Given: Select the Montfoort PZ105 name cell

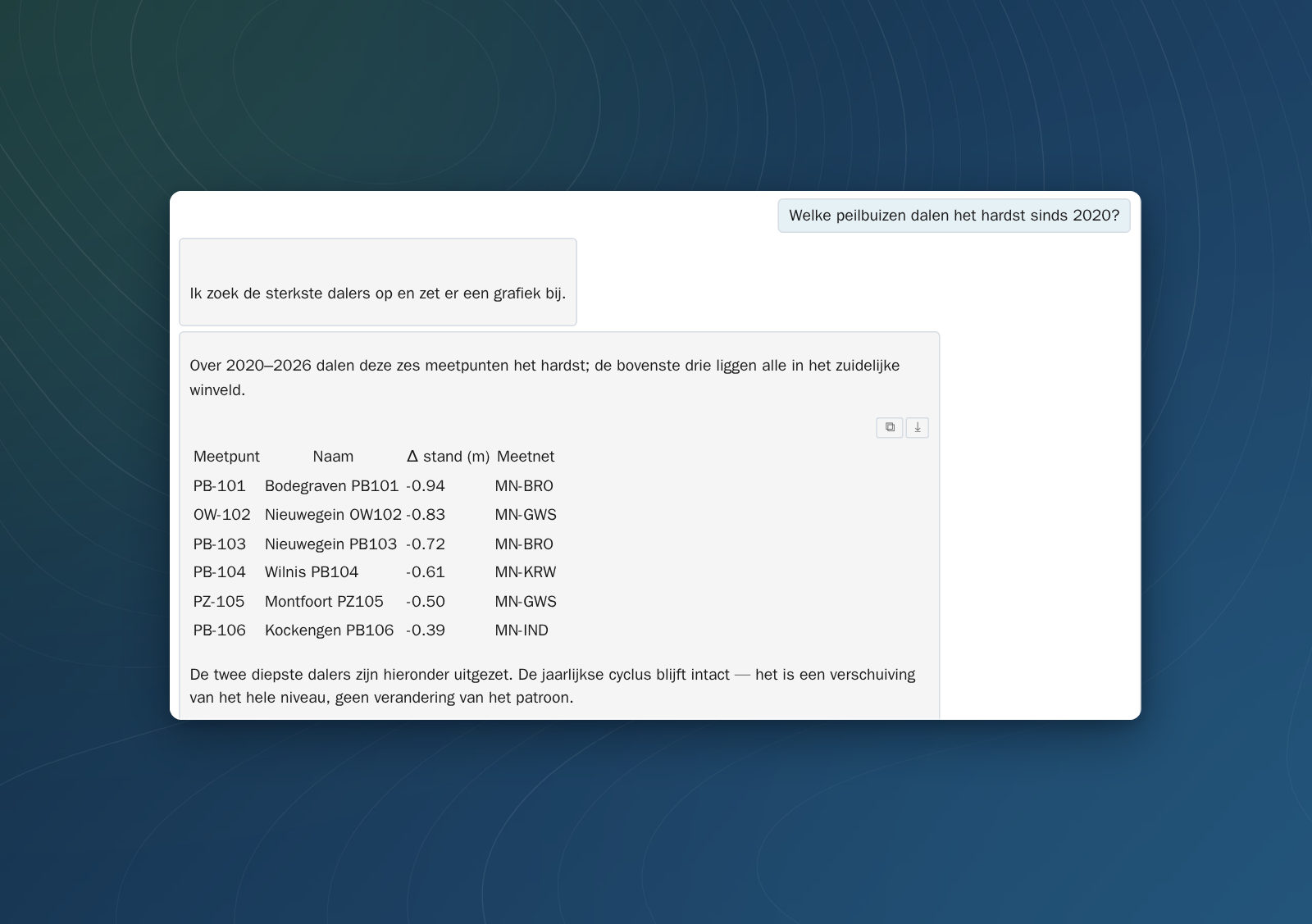Looking at the screenshot, I should 324,602.
